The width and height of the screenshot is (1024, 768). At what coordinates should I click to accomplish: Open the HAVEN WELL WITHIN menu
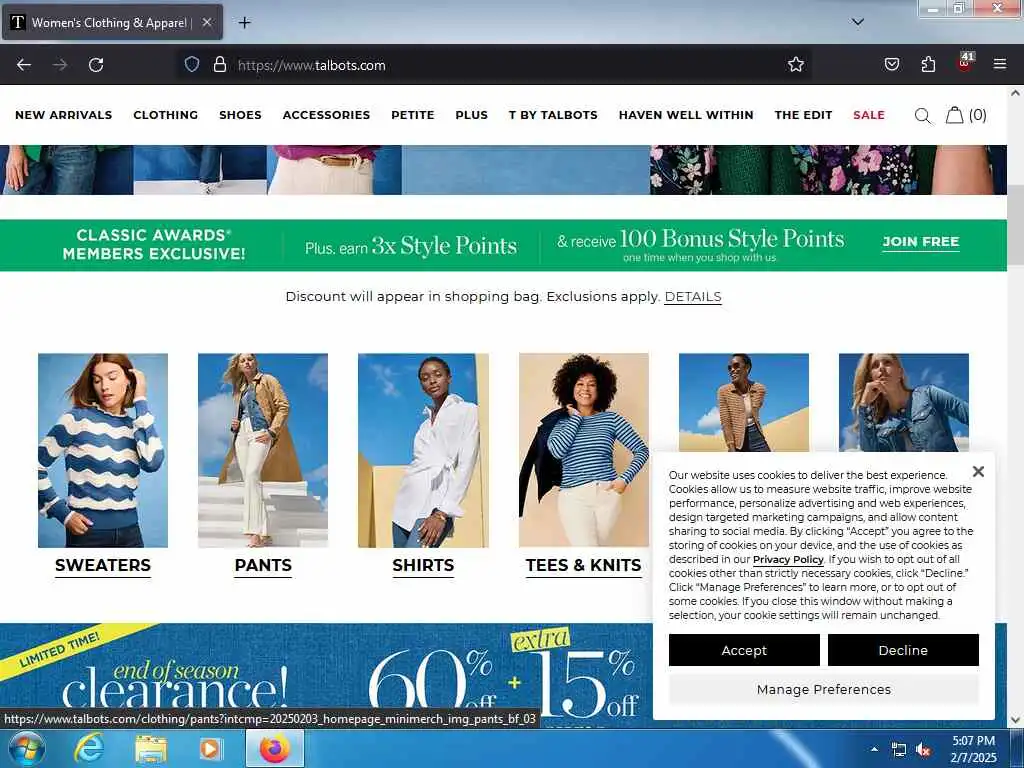(686, 115)
